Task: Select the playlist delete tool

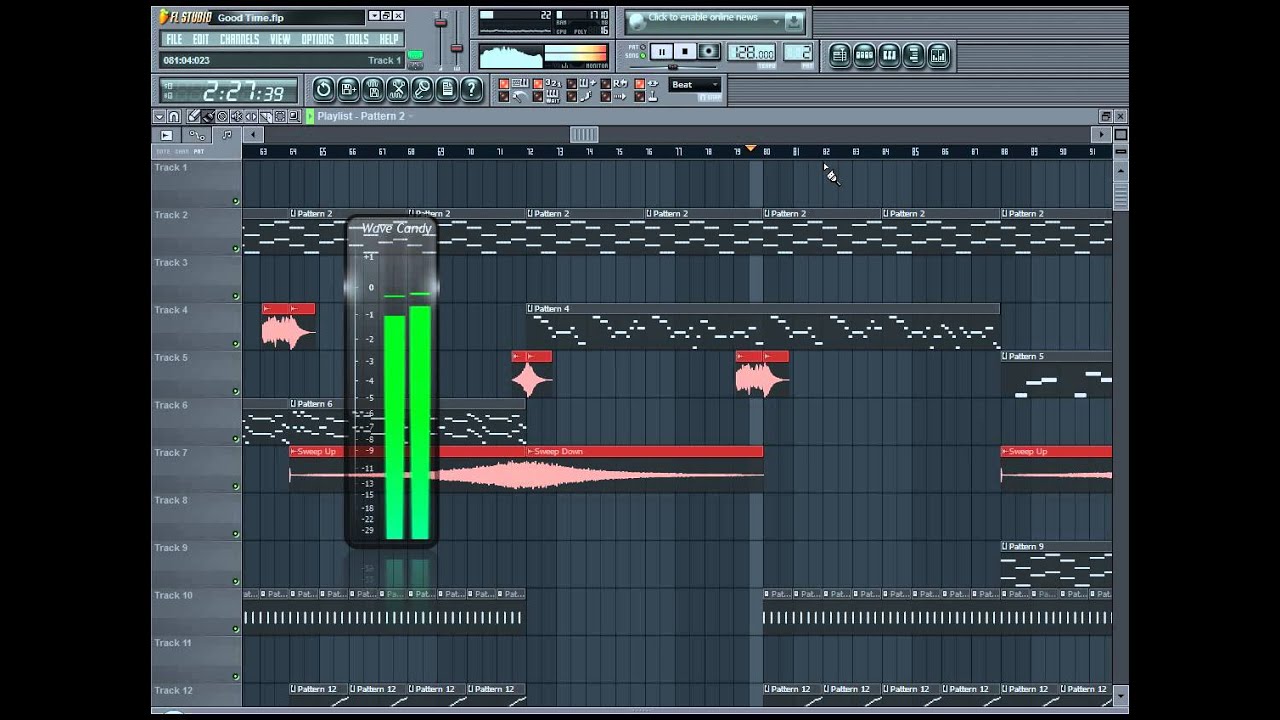Action: tap(222, 116)
